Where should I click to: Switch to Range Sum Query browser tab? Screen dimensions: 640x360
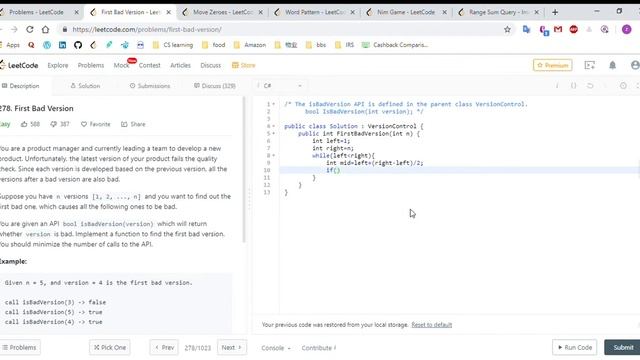click(x=498, y=12)
